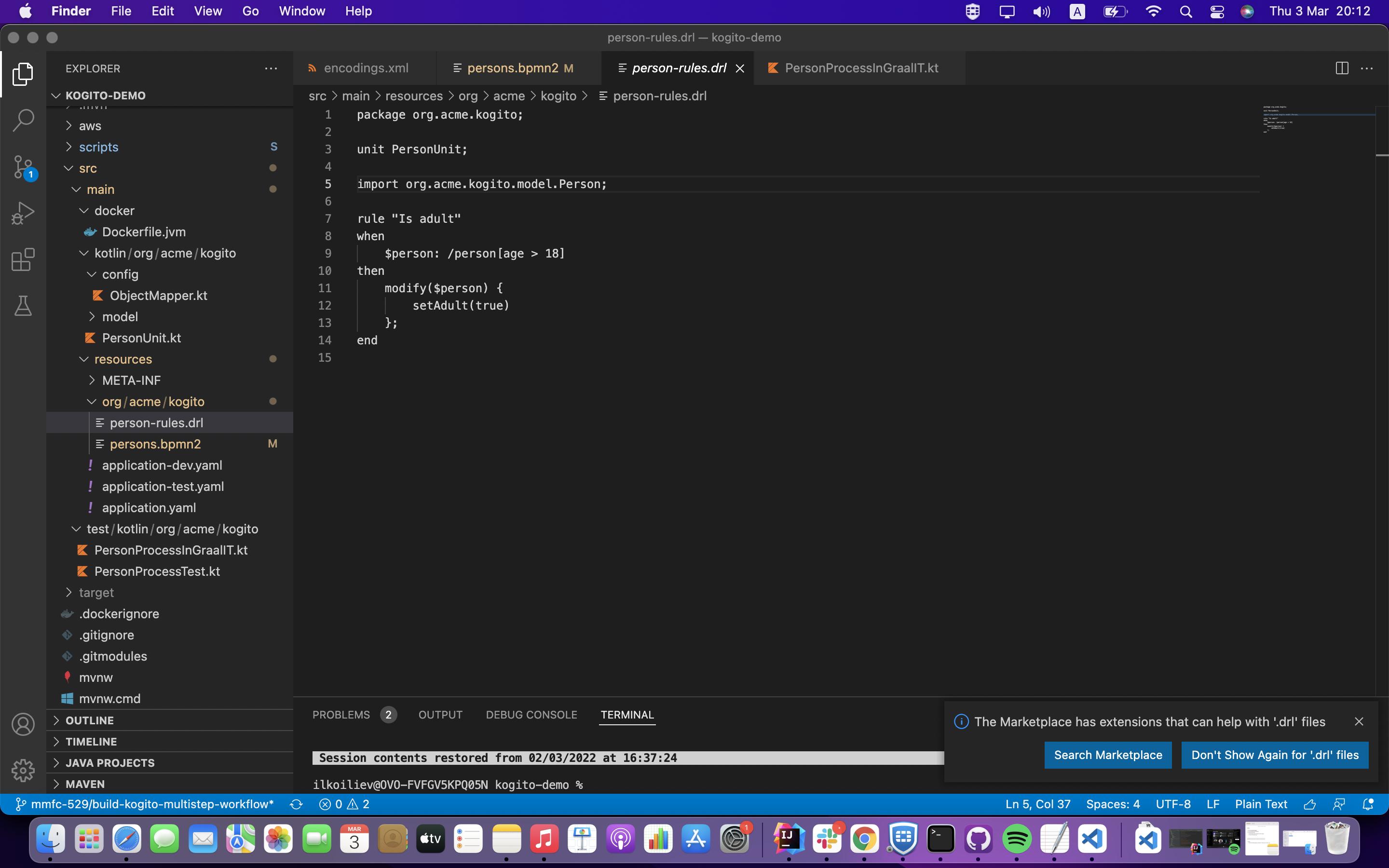Click the notifications bell in status bar
Image resolution: width=1389 pixels, height=868 pixels.
[1368, 804]
